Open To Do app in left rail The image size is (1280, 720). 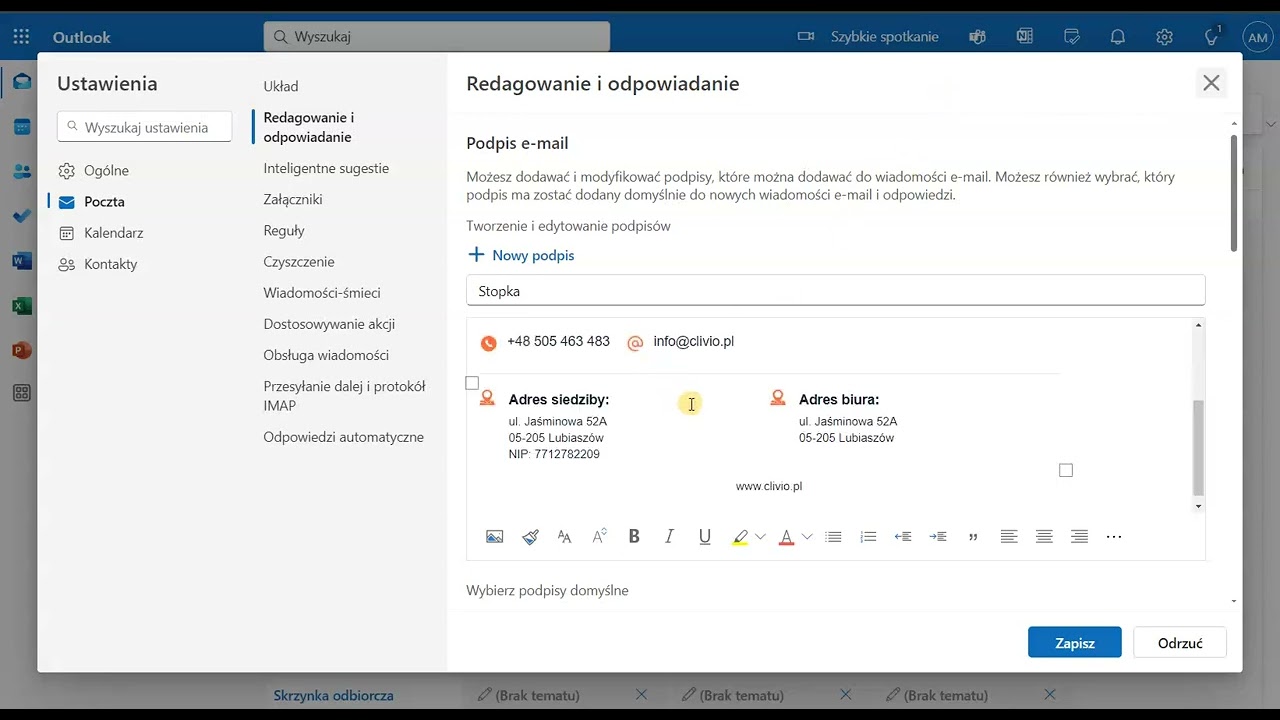[21, 216]
